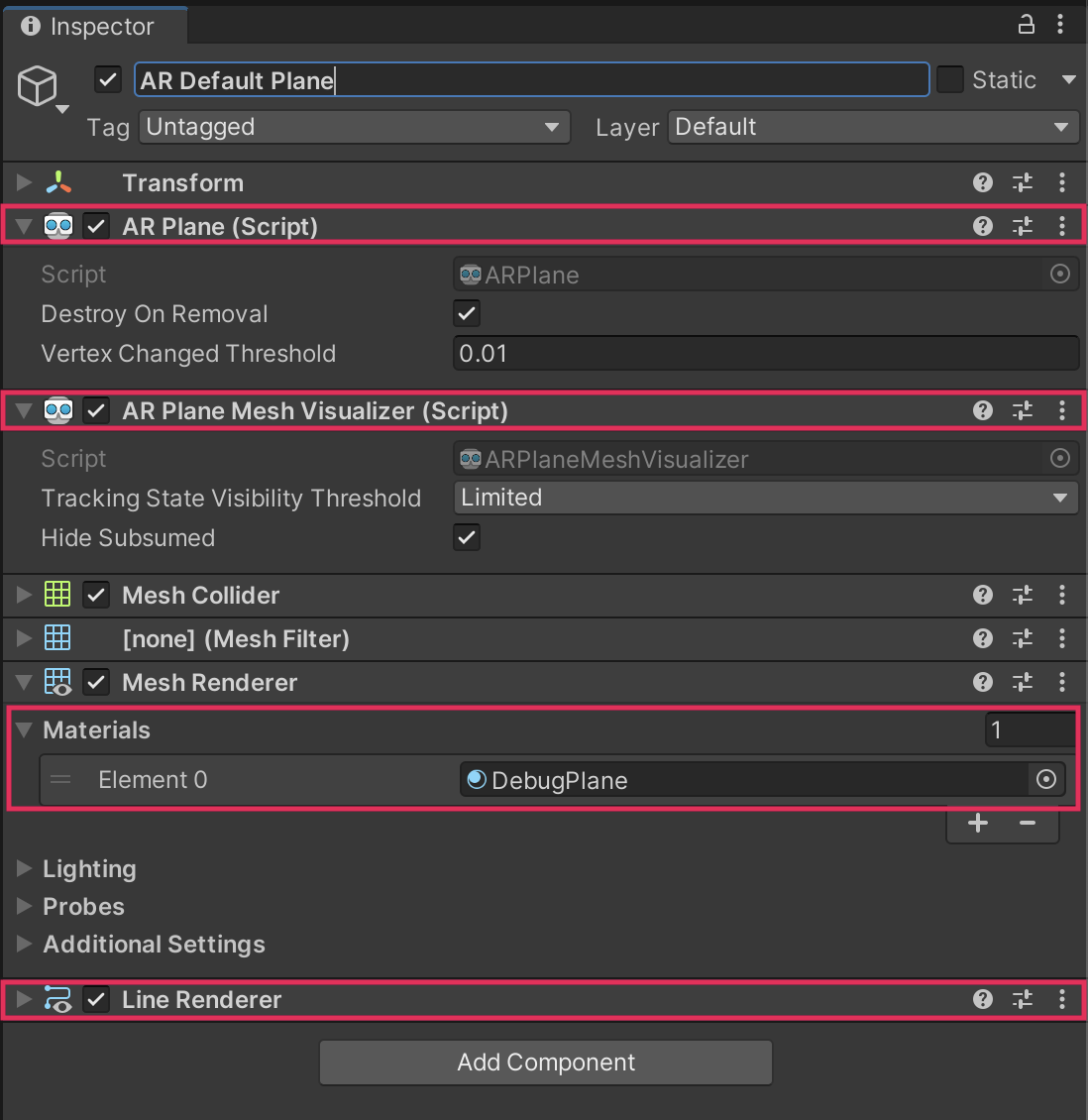Open Tracking State Visibility Threshold dropdown
The height and width of the screenshot is (1120, 1088).
766,498
